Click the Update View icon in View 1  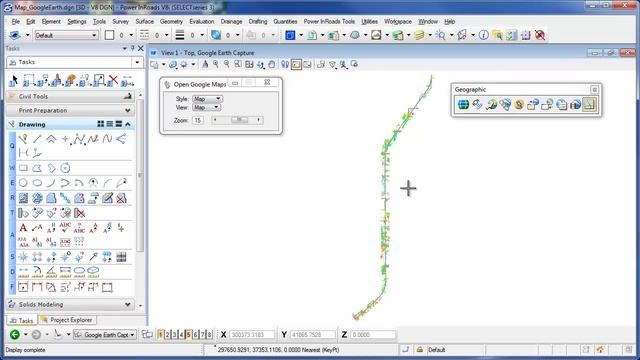pyautogui.click(x=205, y=64)
